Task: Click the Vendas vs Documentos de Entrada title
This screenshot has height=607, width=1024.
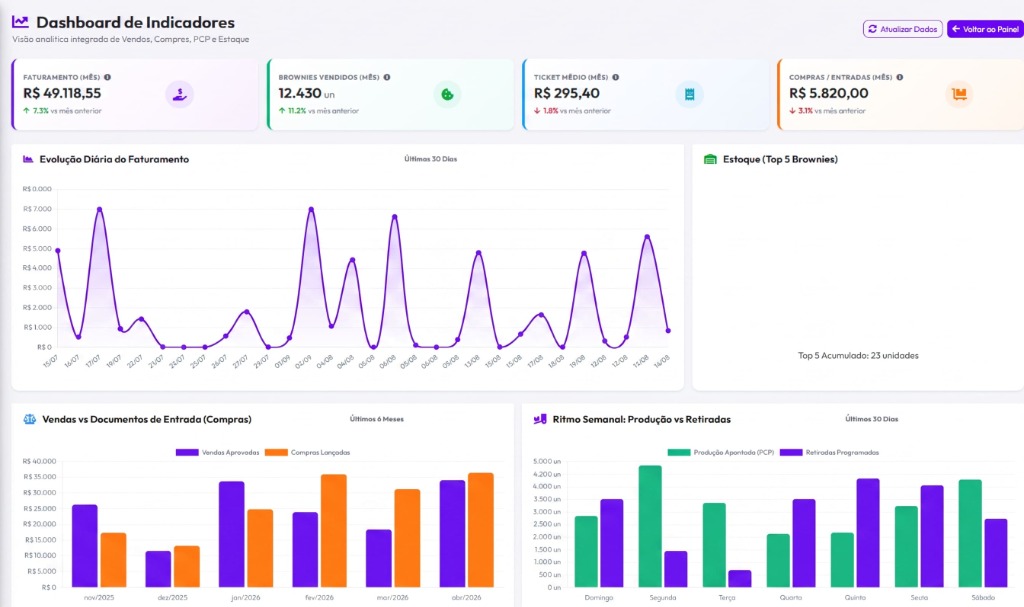Action: (147, 419)
